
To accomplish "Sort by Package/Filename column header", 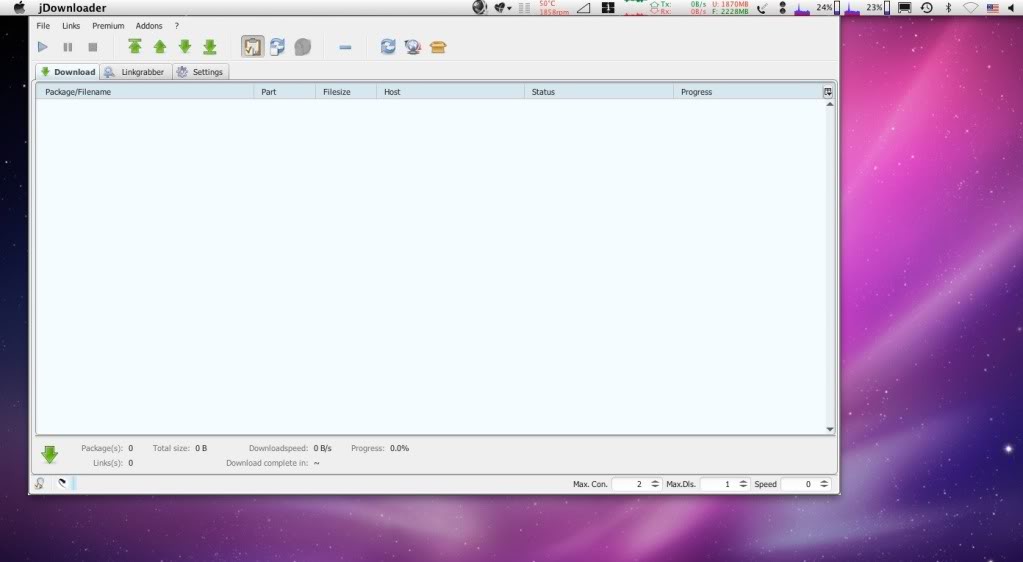I will click(x=145, y=92).
